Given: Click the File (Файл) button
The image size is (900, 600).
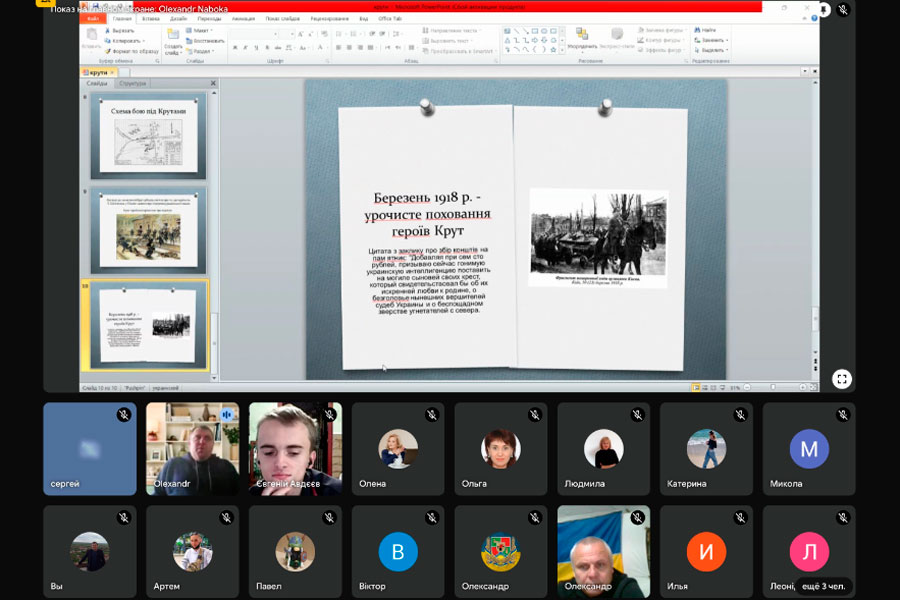Looking at the screenshot, I should coord(93,18).
